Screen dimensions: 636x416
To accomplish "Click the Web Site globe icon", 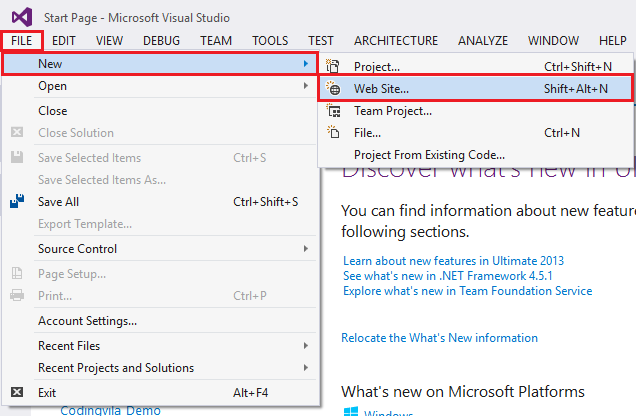I will point(333,88).
